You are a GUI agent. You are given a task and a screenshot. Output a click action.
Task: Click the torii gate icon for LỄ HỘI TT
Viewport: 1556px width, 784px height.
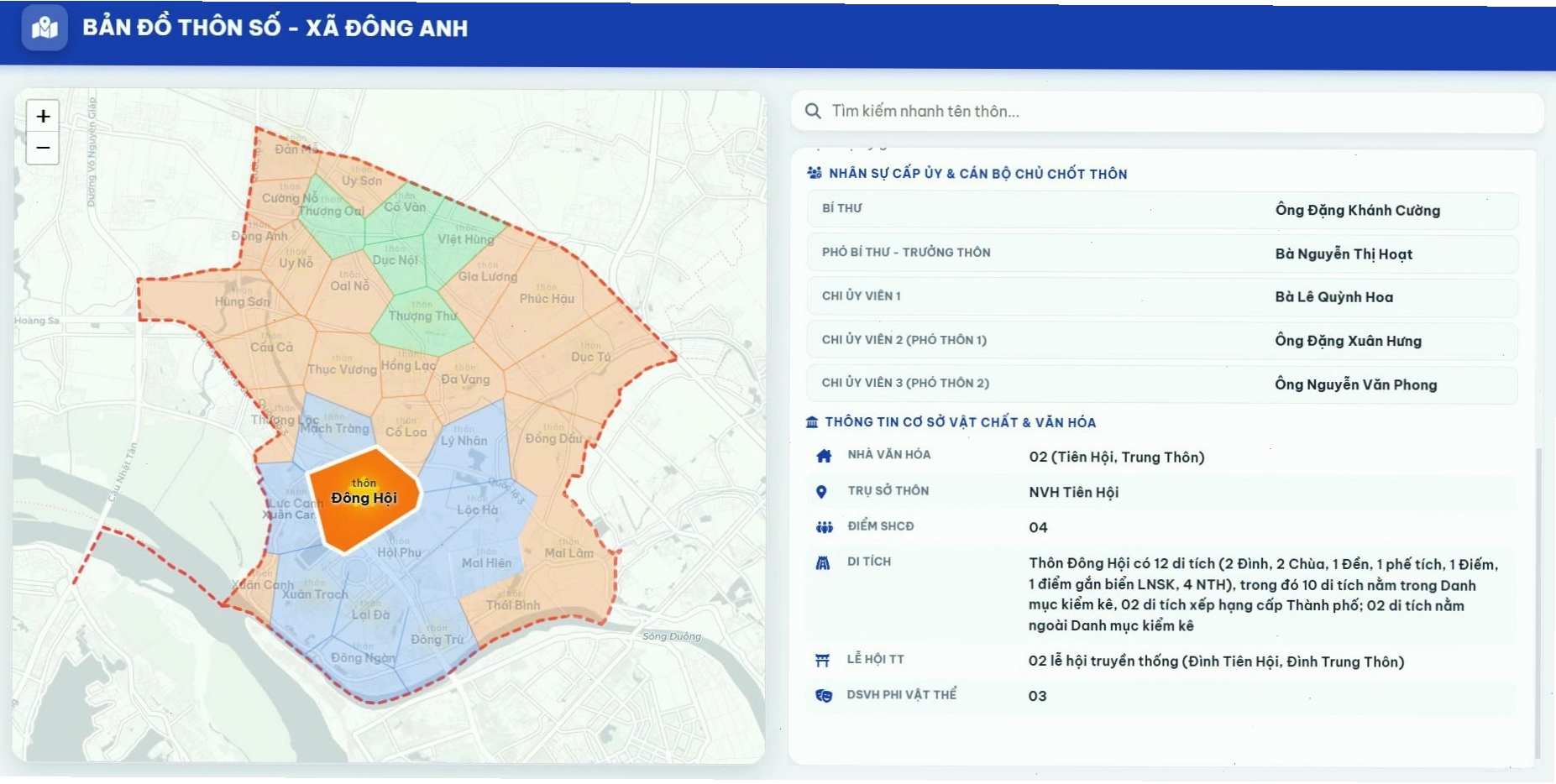(822, 661)
